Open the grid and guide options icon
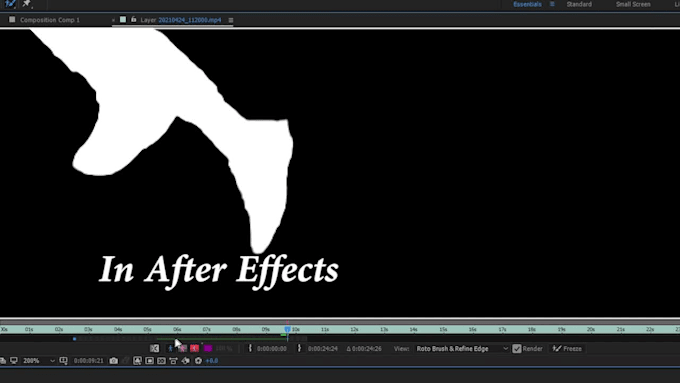The height and width of the screenshot is (383, 680). click(x=63, y=361)
